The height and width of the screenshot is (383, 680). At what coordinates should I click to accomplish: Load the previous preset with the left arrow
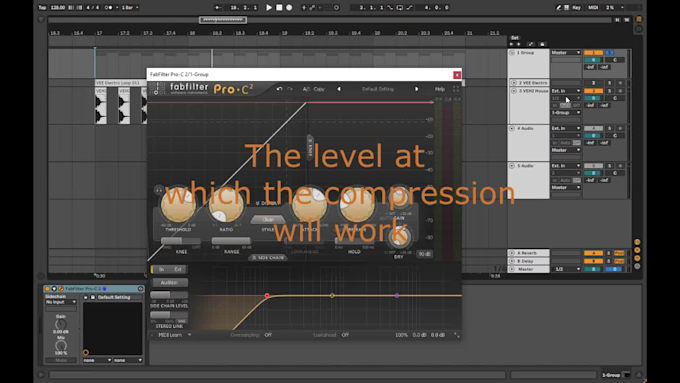tap(339, 89)
